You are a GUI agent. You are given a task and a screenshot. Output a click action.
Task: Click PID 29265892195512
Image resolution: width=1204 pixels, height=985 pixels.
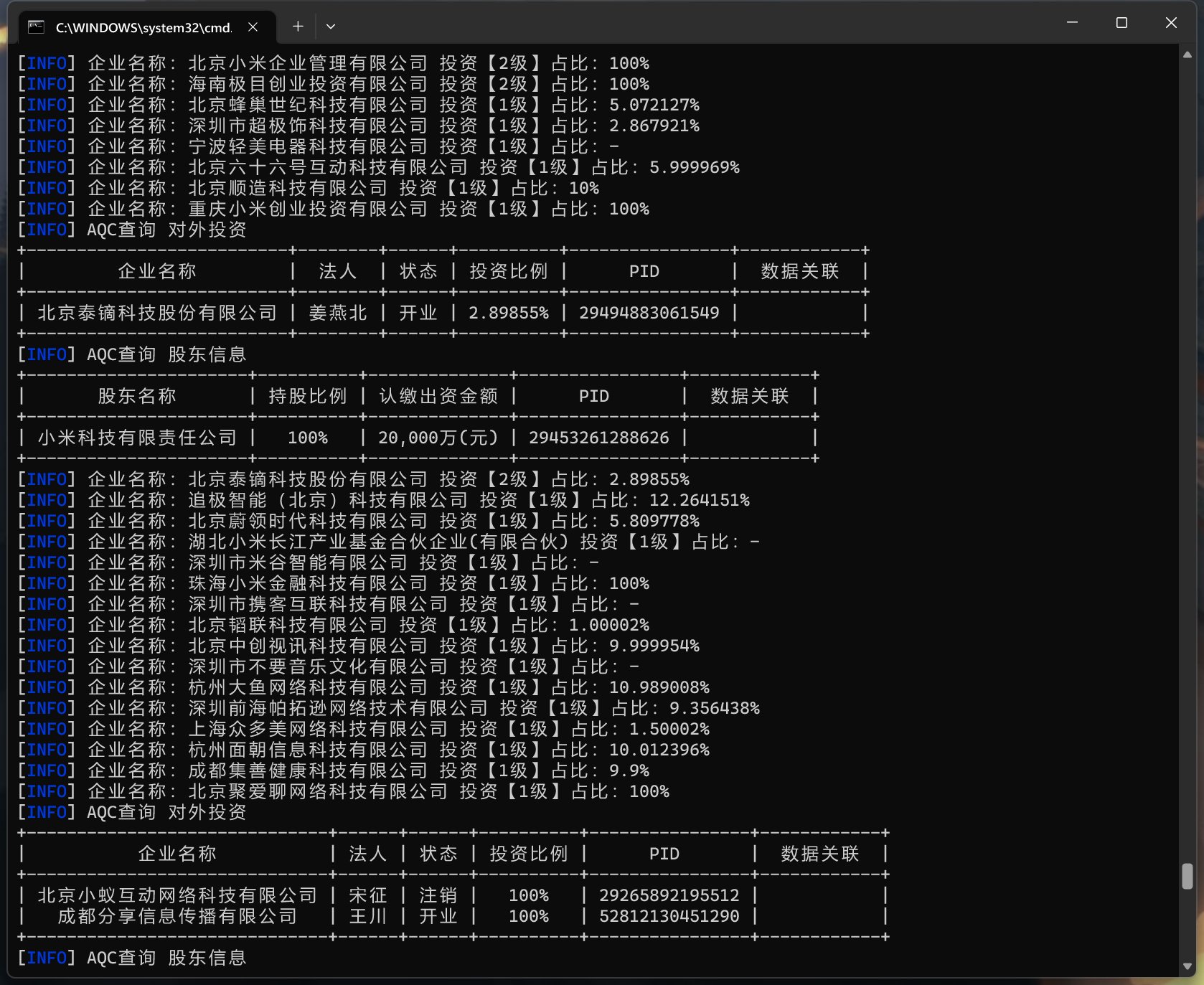pyautogui.click(x=669, y=895)
